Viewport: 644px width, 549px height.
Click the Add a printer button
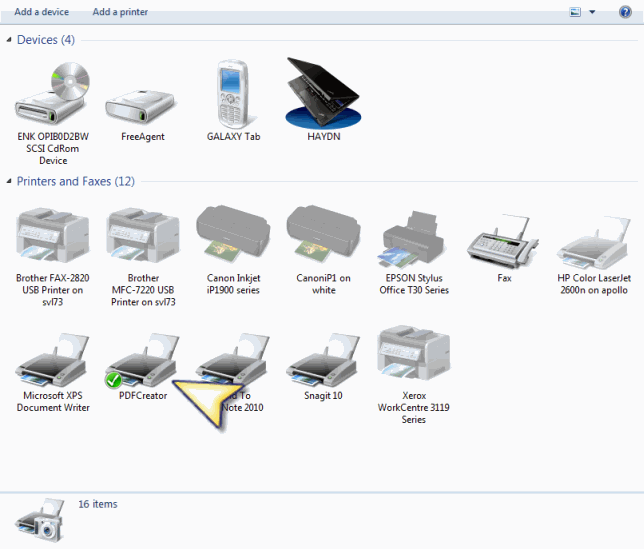pyautogui.click(x=120, y=12)
